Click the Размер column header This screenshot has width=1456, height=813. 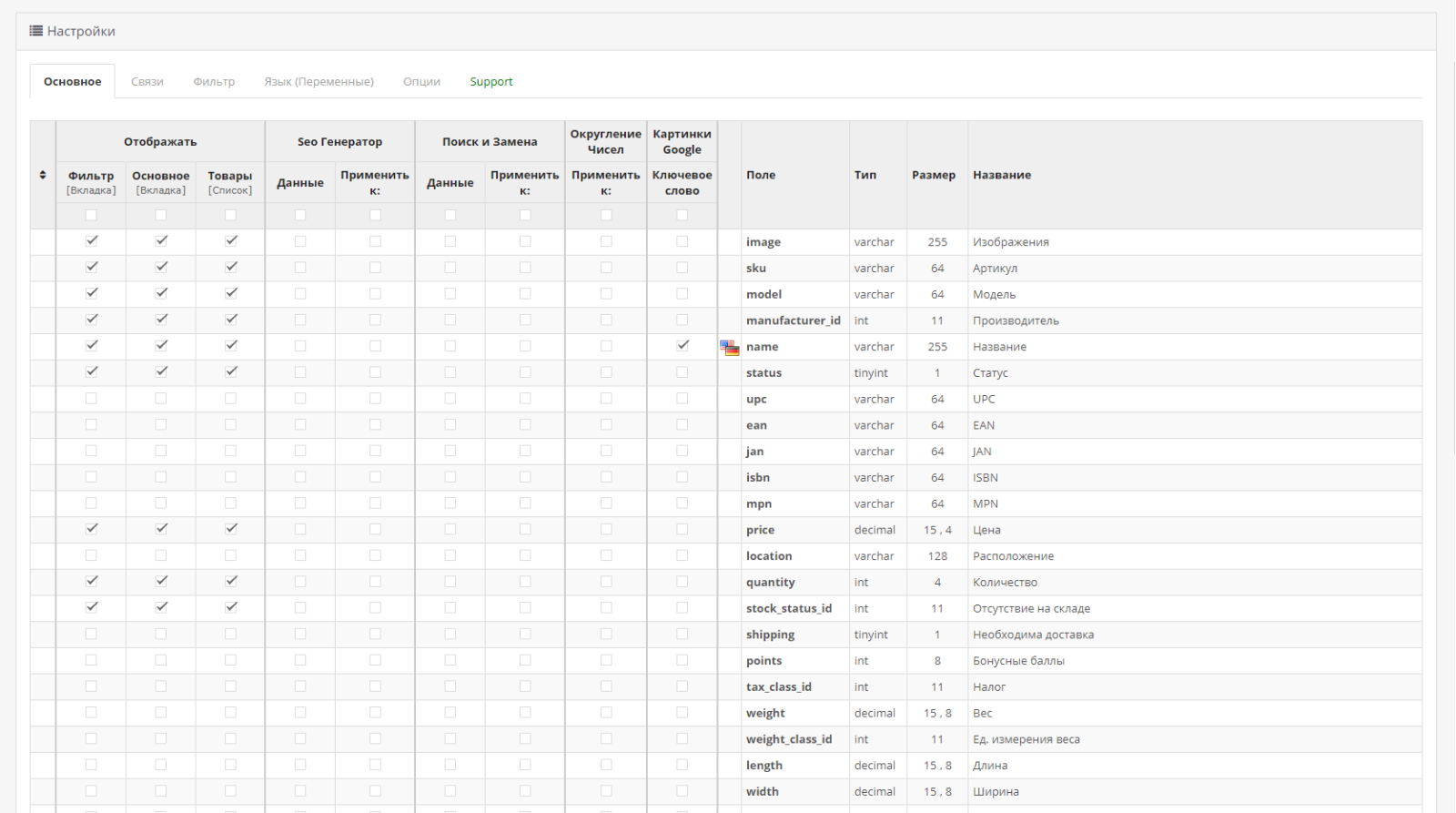tap(934, 175)
